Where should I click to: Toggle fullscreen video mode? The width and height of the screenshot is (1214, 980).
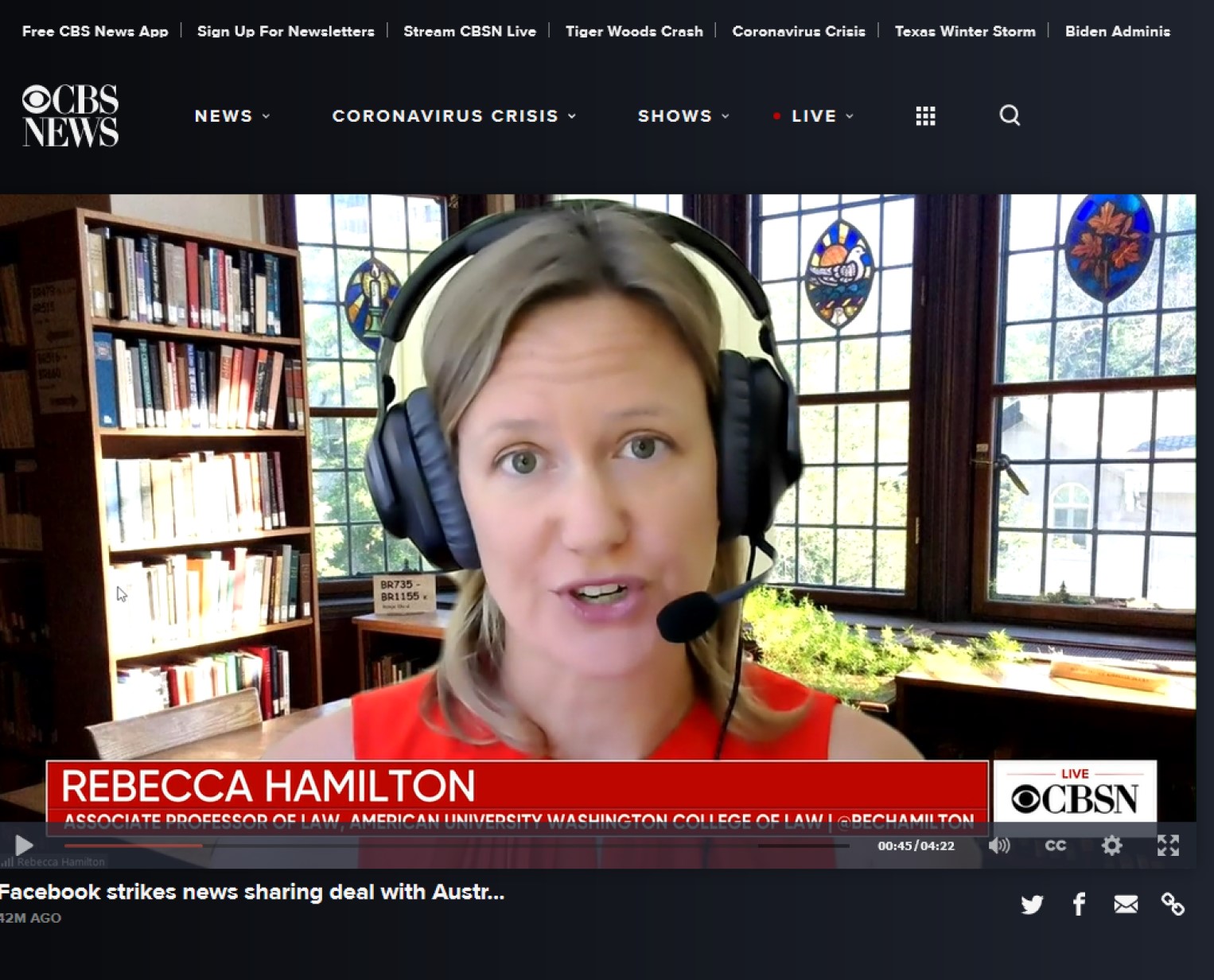point(1168,846)
